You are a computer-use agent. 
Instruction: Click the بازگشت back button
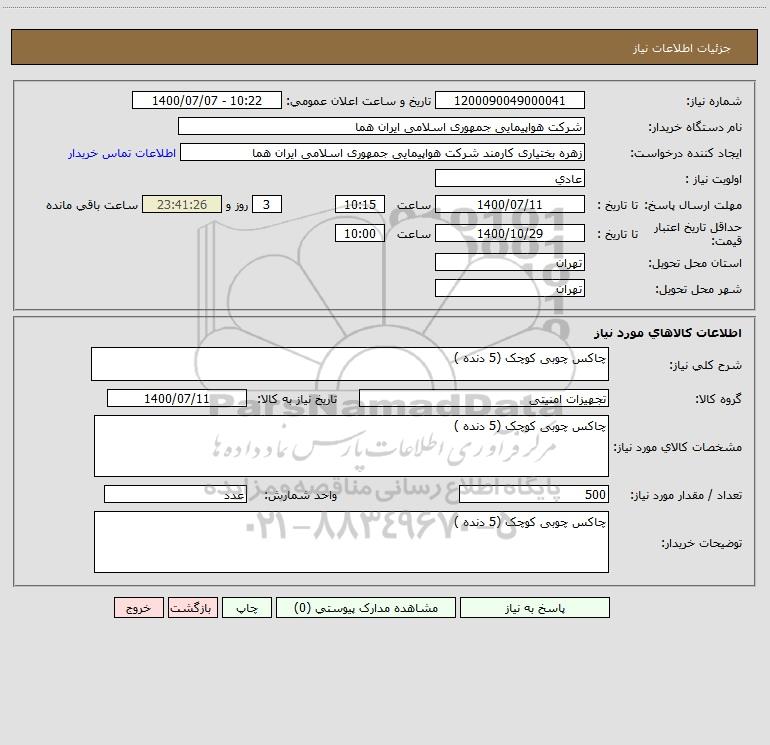tap(192, 607)
